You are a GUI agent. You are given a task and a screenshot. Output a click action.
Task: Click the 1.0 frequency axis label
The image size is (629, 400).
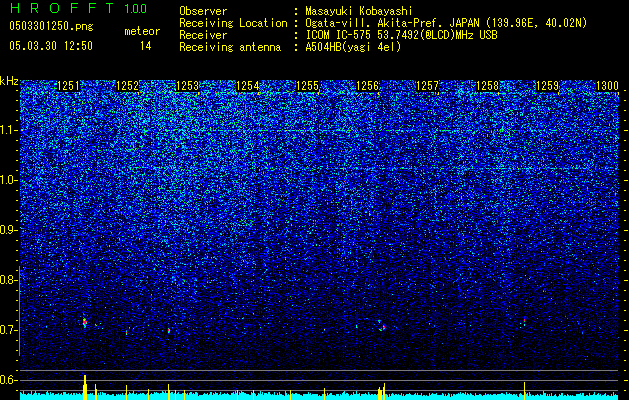7,181
